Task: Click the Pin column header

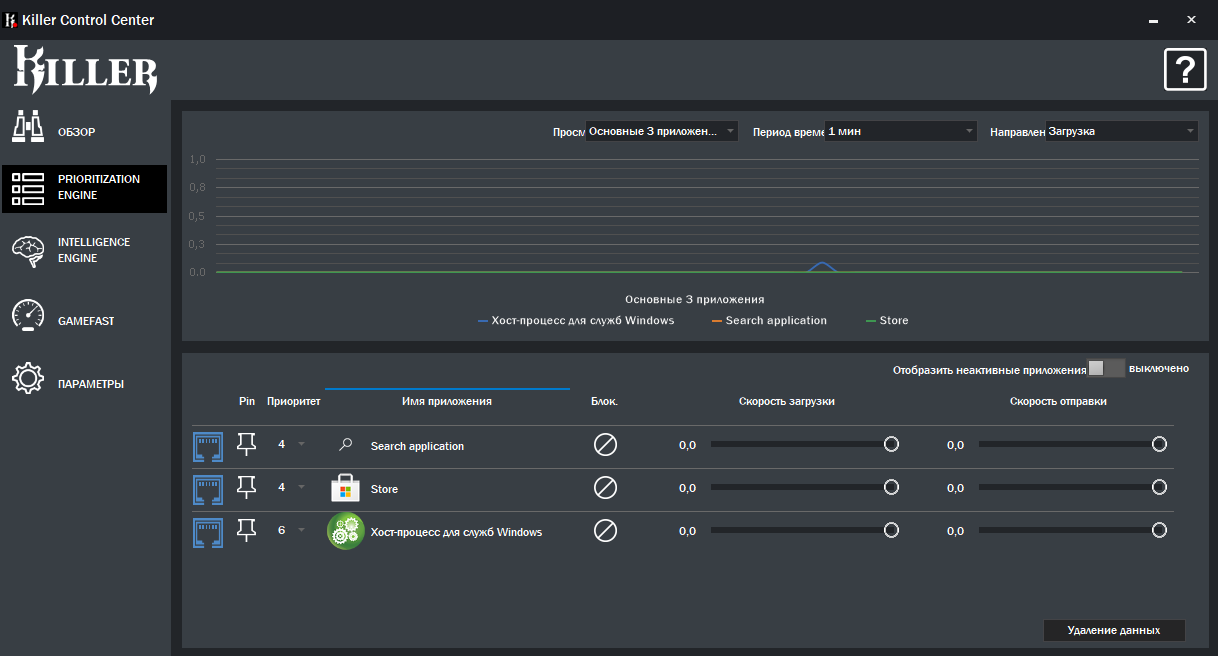Action: 247,401
